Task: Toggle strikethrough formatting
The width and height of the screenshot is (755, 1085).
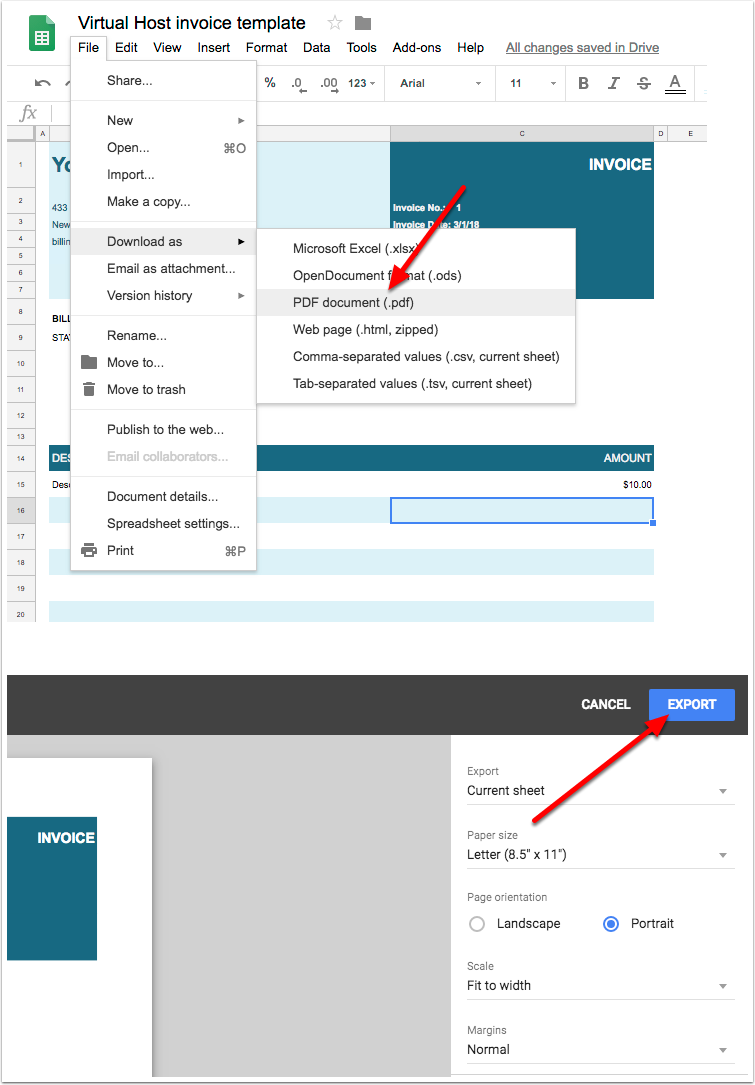Action: tap(644, 83)
